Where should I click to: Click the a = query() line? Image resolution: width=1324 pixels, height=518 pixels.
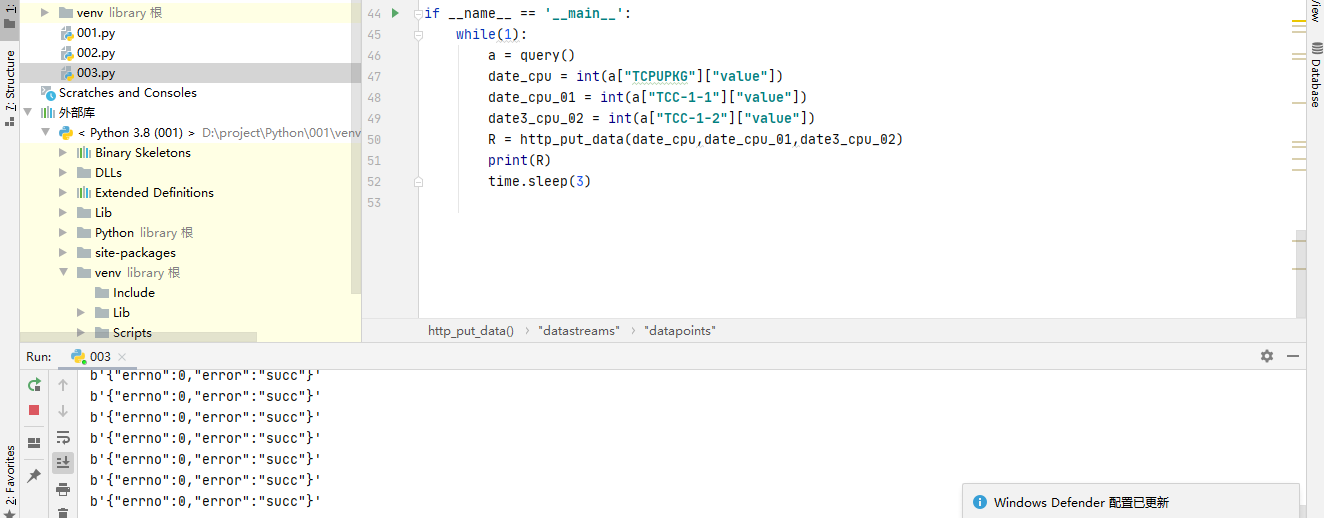click(x=531, y=55)
